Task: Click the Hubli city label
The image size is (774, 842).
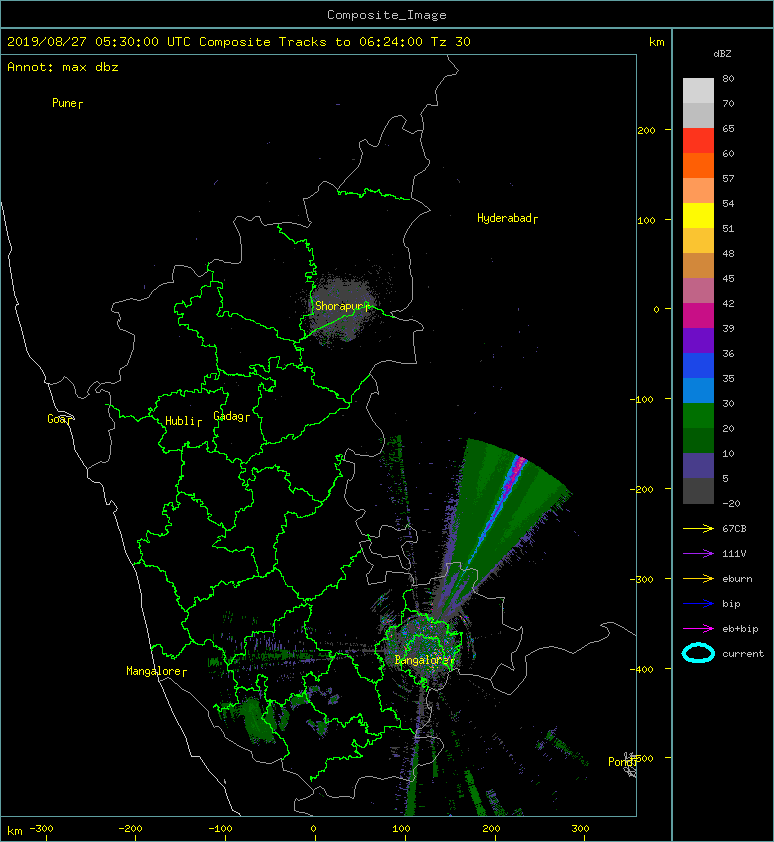Action: click(180, 421)
